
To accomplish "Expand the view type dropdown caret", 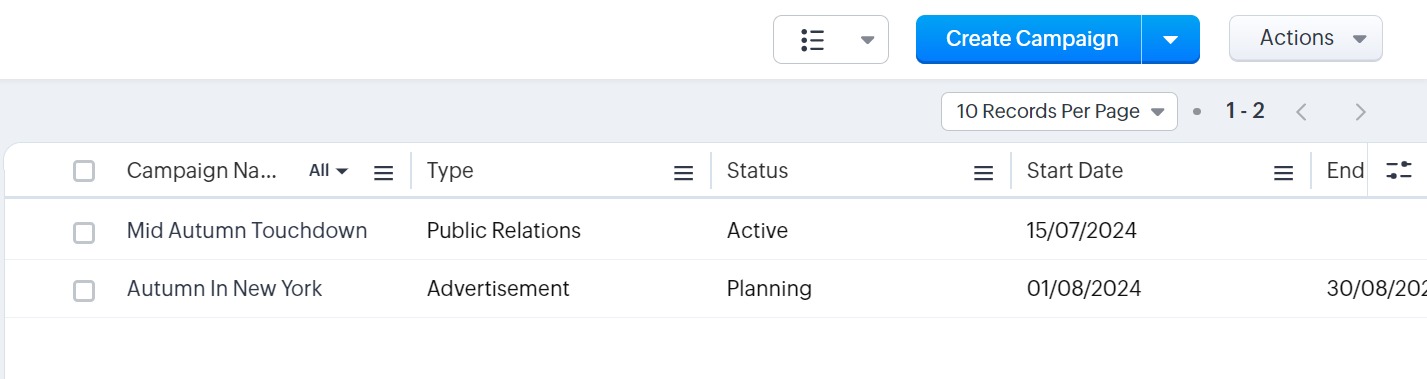I will (x=867, y=40).
